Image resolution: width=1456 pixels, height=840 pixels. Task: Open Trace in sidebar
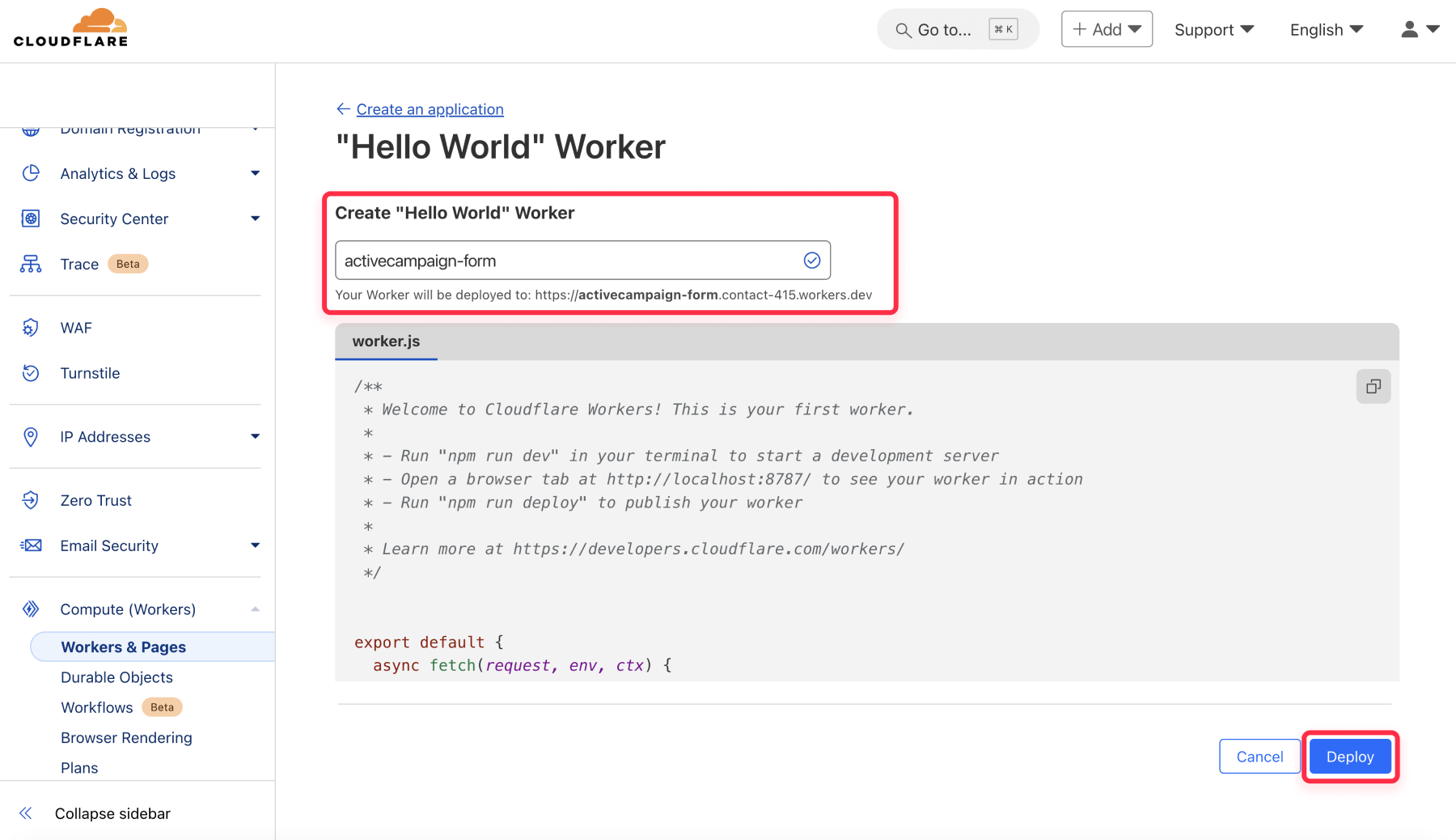[x=79, y=265]
